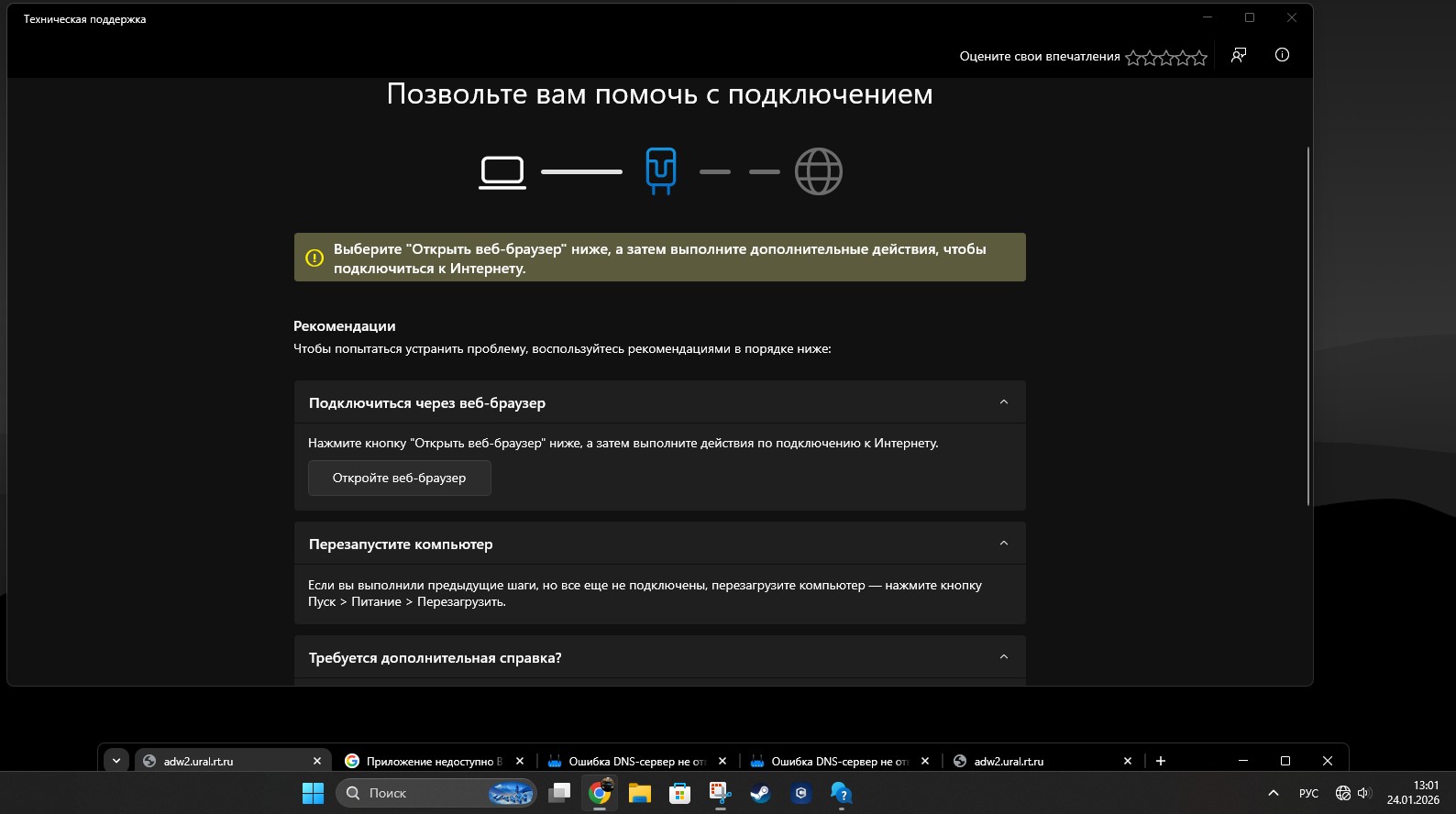Collapse "Требуется дополнительная справка?" section
Screen dimensions: 1456x814
pos(1003,657)
